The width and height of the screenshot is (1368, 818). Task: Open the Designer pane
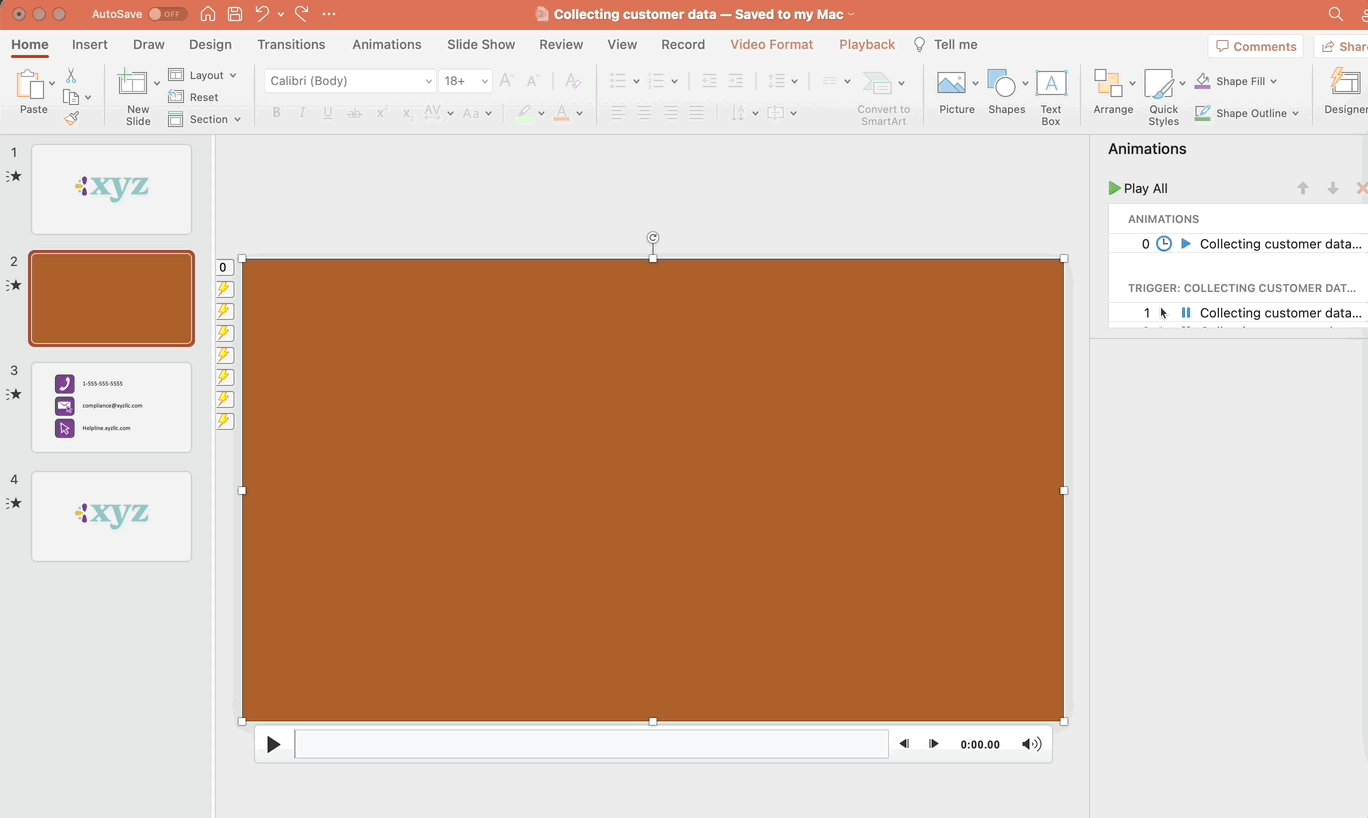point(1345,93)
